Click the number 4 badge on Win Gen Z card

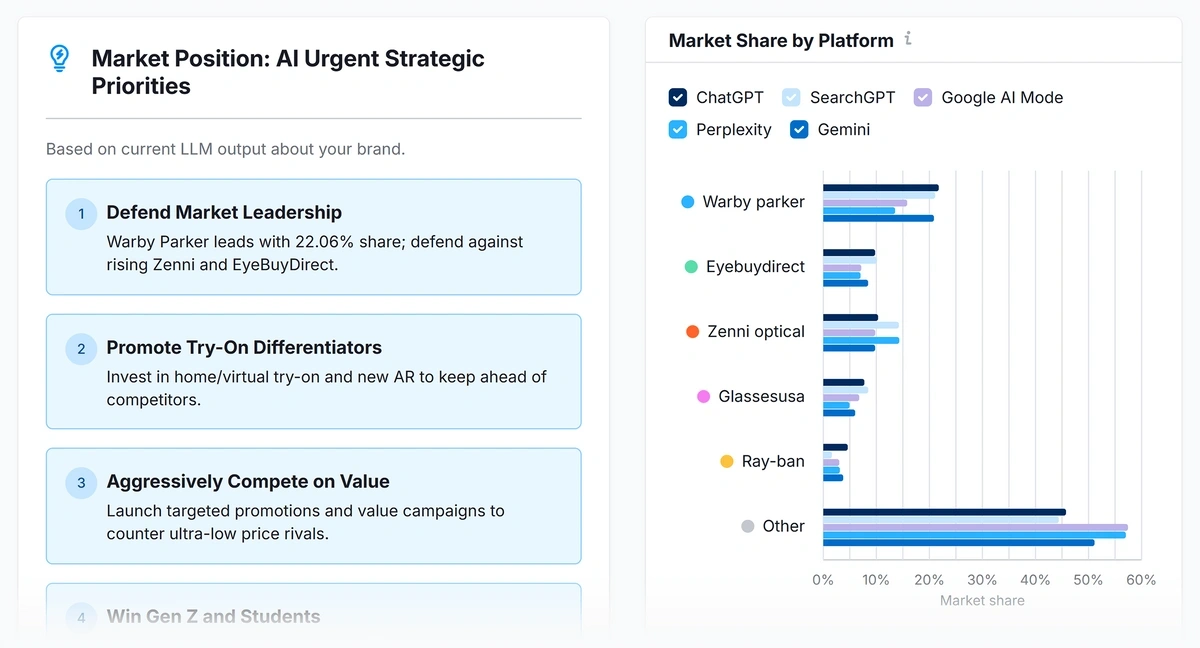tap(80, 618)
